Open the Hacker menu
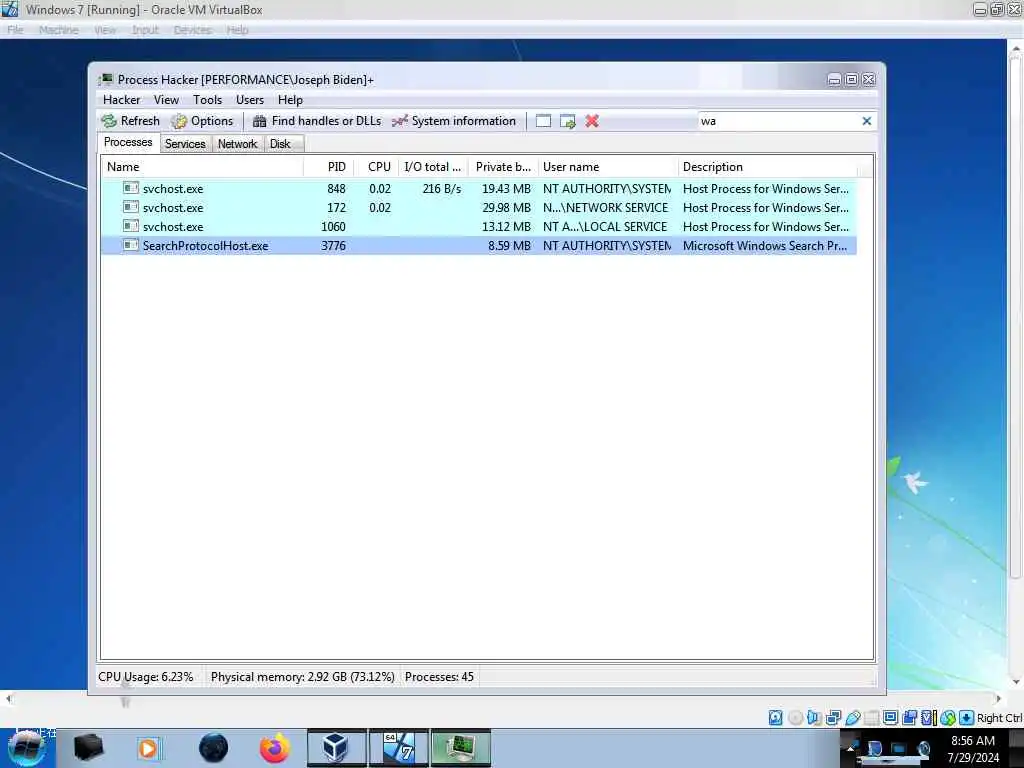The image size is (1024, 768). tap(121, 100)
